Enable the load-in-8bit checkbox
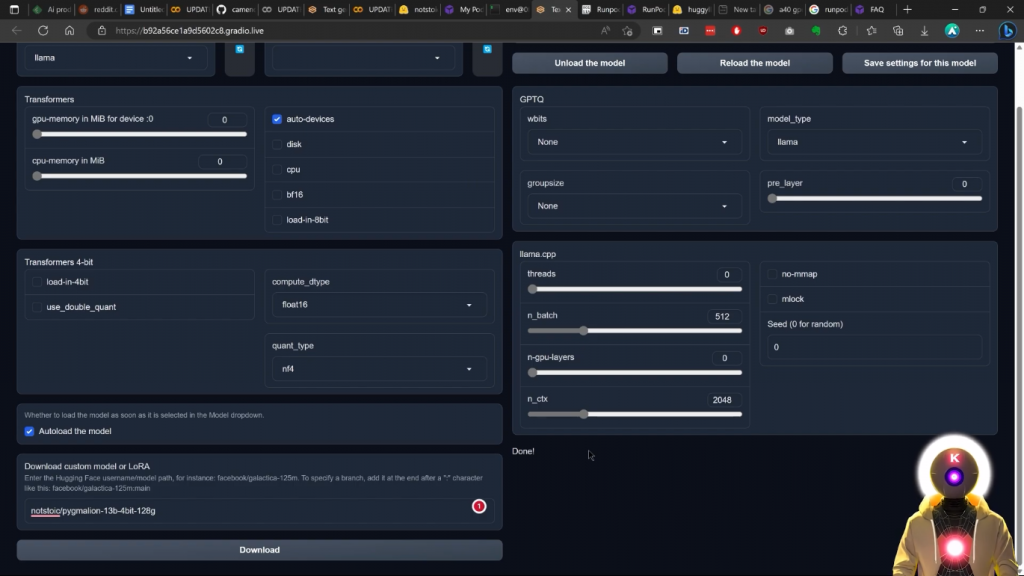The width and height of the screenshot is (1024, 576). pos(277,220)
